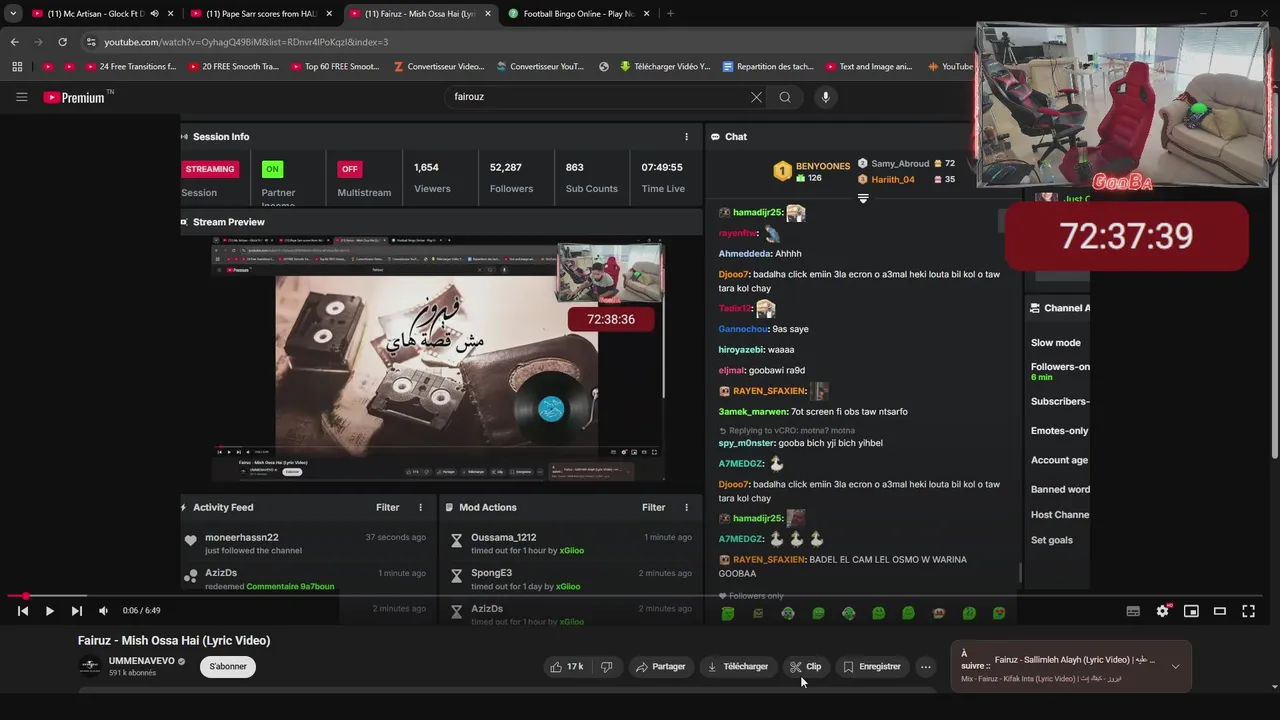The width and height of the screenshot is (1280, 720).
Task: Open the UMMENAVEVO channel avatar
Action: pyautogui.click(x=90, y=666)
